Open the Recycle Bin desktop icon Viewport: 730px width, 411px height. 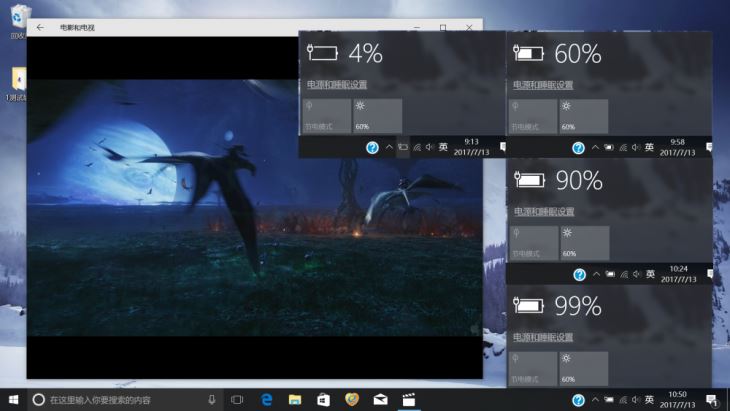pos(19,21)
